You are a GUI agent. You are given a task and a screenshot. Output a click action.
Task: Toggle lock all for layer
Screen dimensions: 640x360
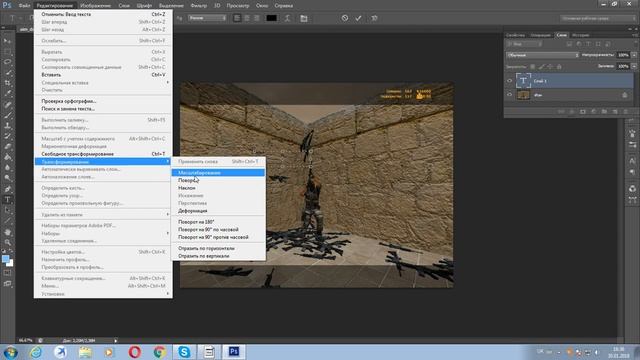(x=559, y=66)
